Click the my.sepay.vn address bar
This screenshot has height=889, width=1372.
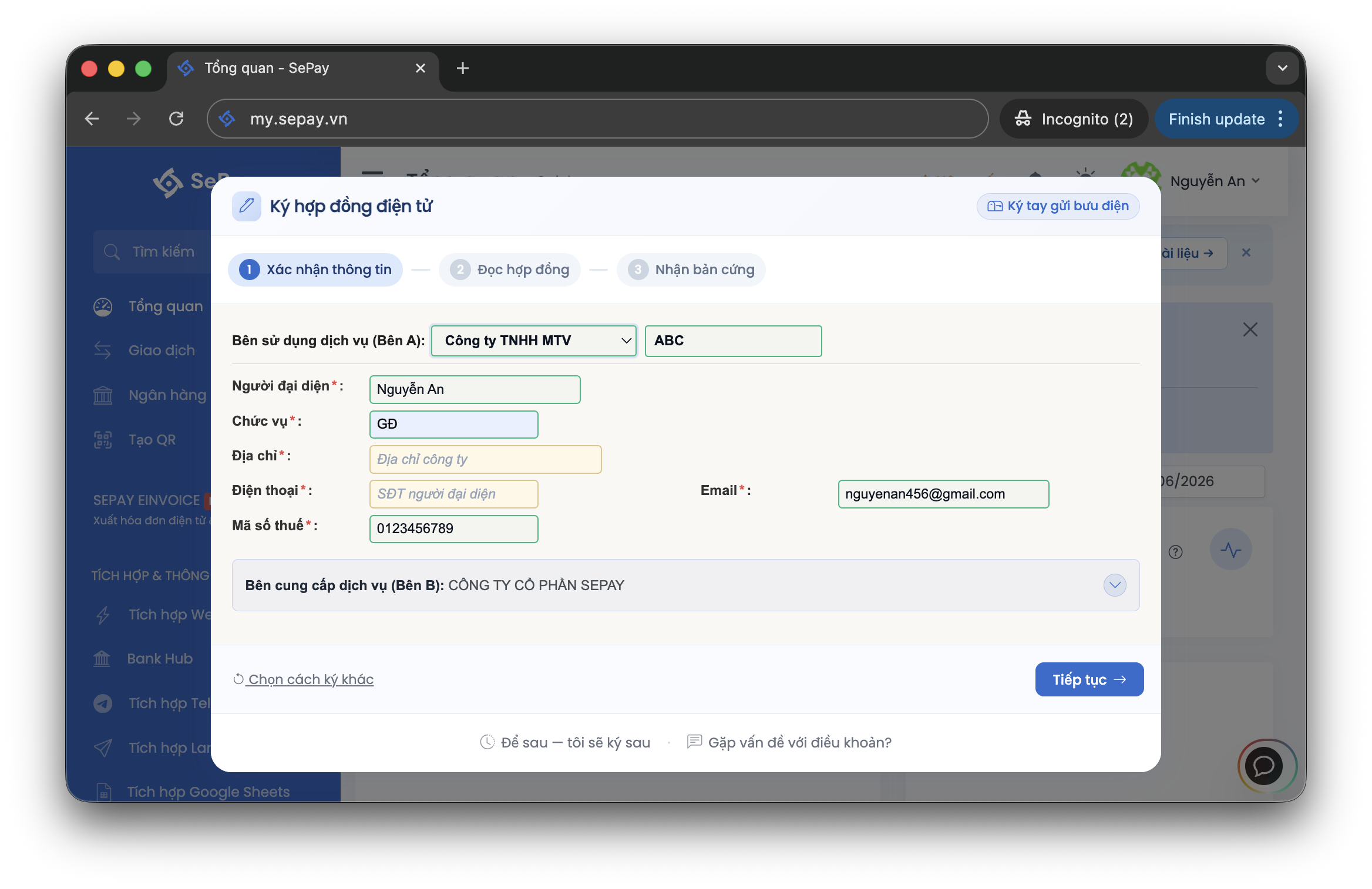597,119
